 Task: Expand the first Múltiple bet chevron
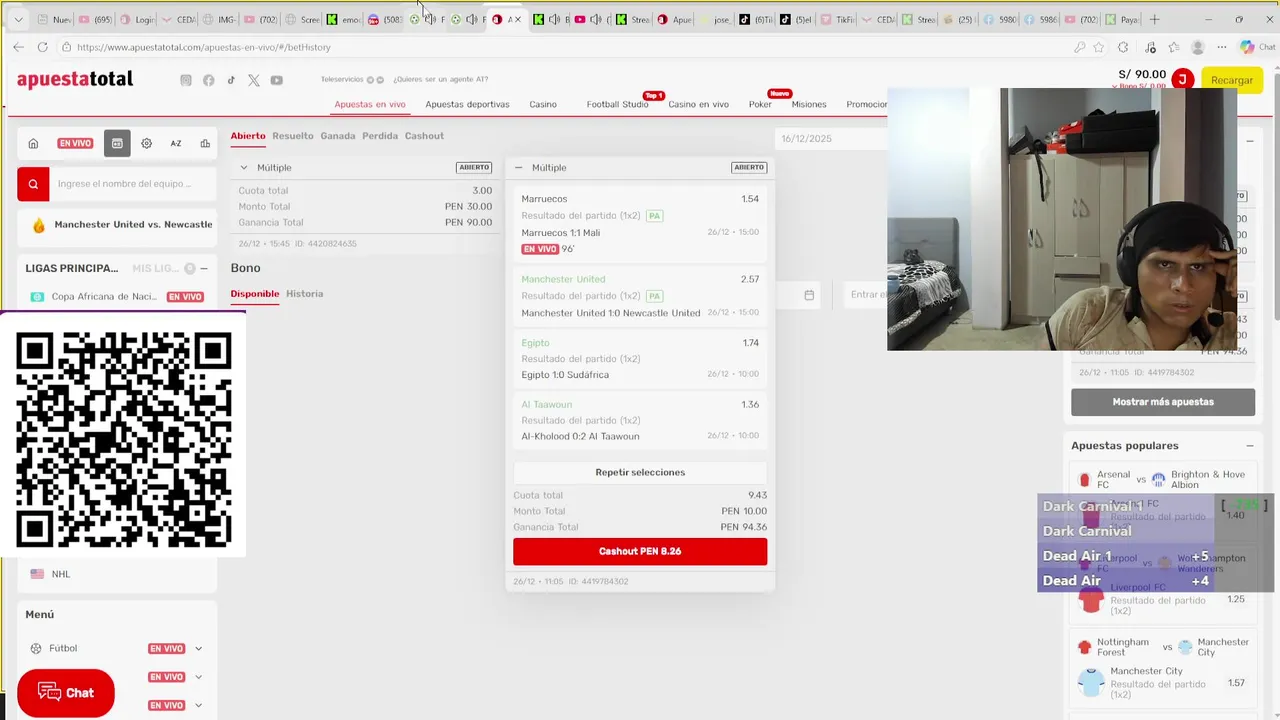(x=243, y=168)
